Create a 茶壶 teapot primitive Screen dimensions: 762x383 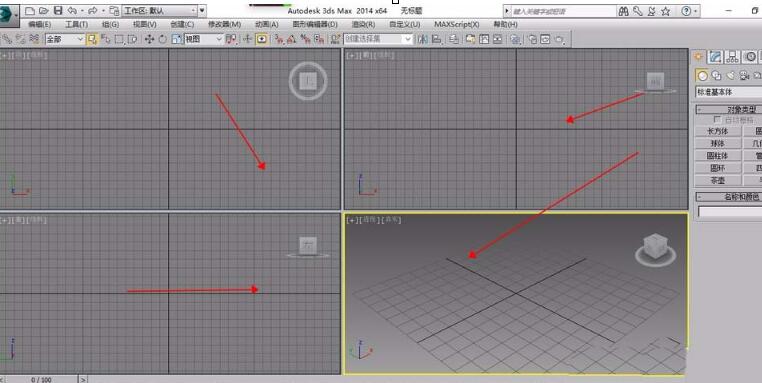(718, 180)
